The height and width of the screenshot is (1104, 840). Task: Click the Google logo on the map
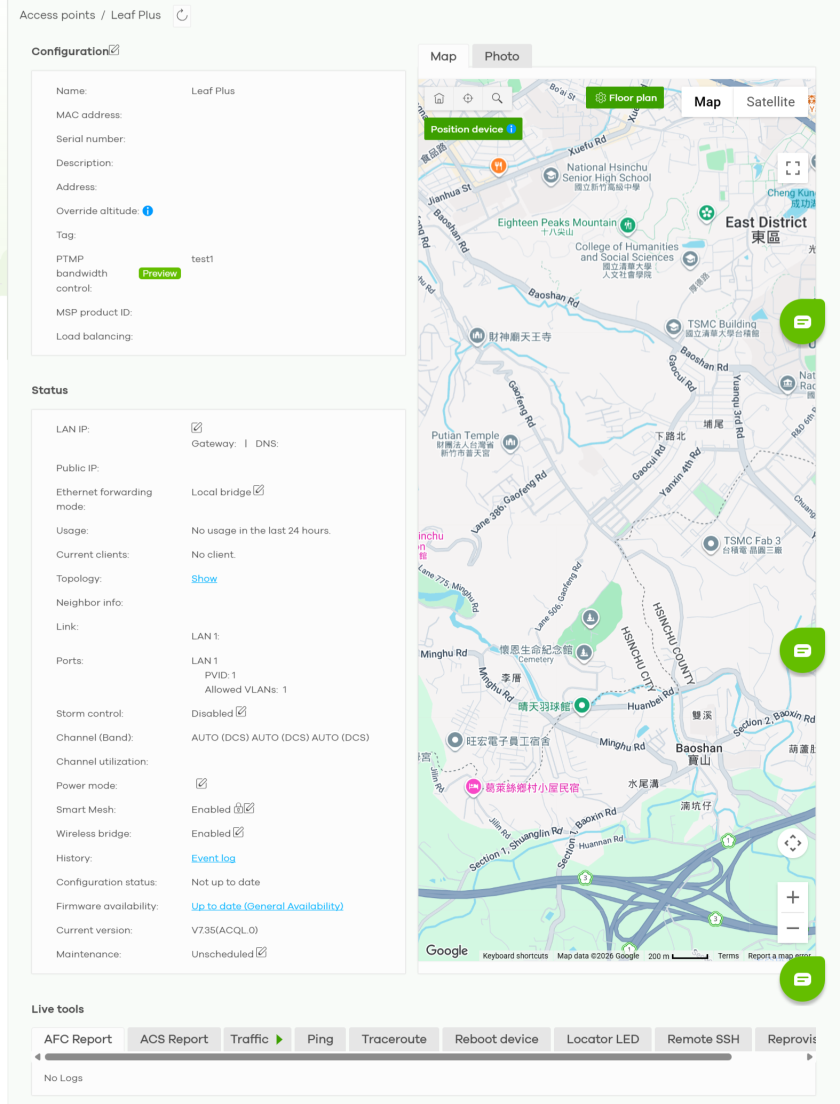(x=446, y=951)
